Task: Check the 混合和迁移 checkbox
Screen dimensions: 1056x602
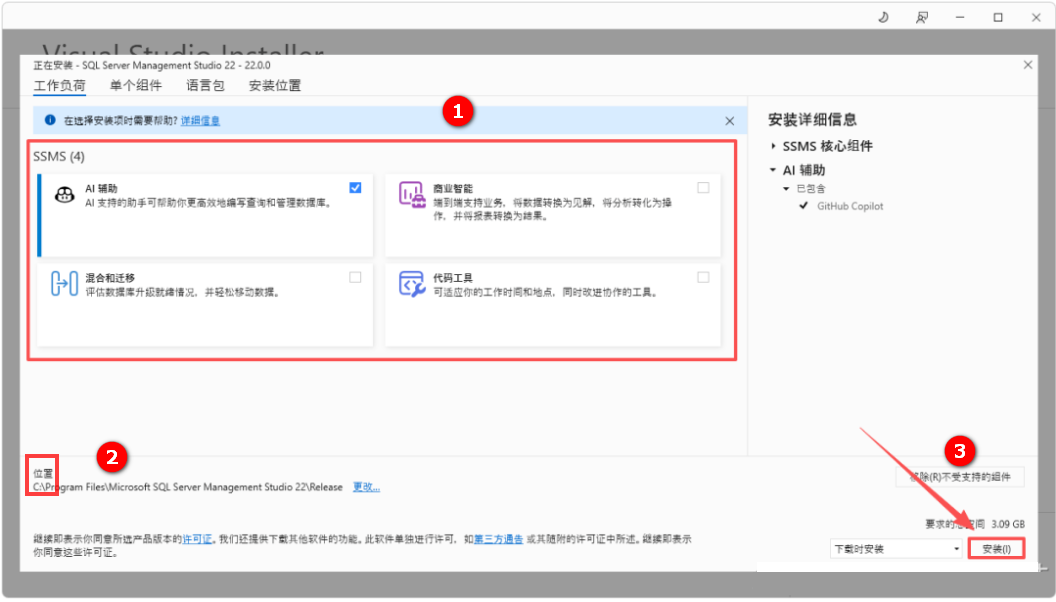Action: pyautogui.click(x=355, y=277)
